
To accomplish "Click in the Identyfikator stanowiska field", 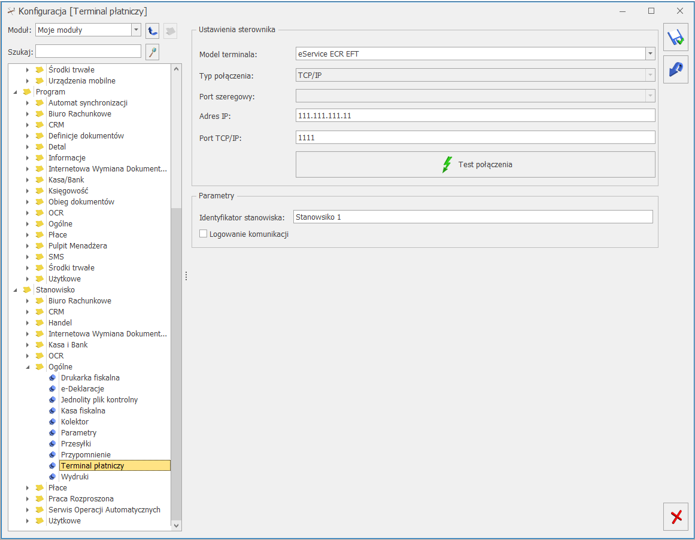I will click(472, 217).
